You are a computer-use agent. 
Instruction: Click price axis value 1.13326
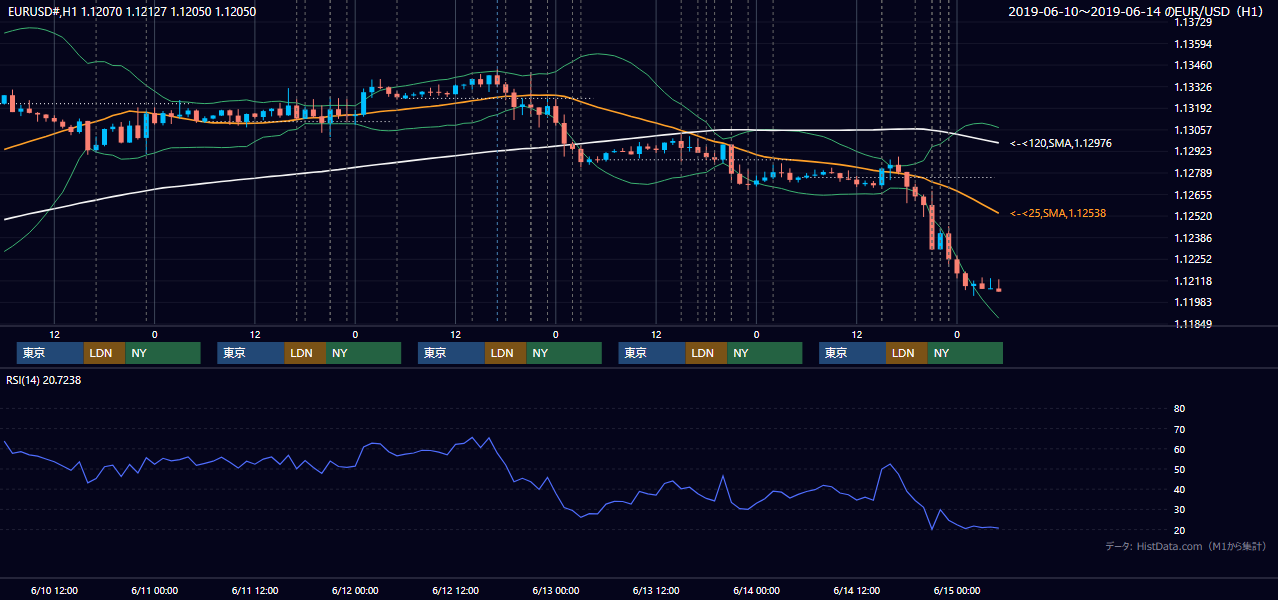click(x=1193, y=87)
